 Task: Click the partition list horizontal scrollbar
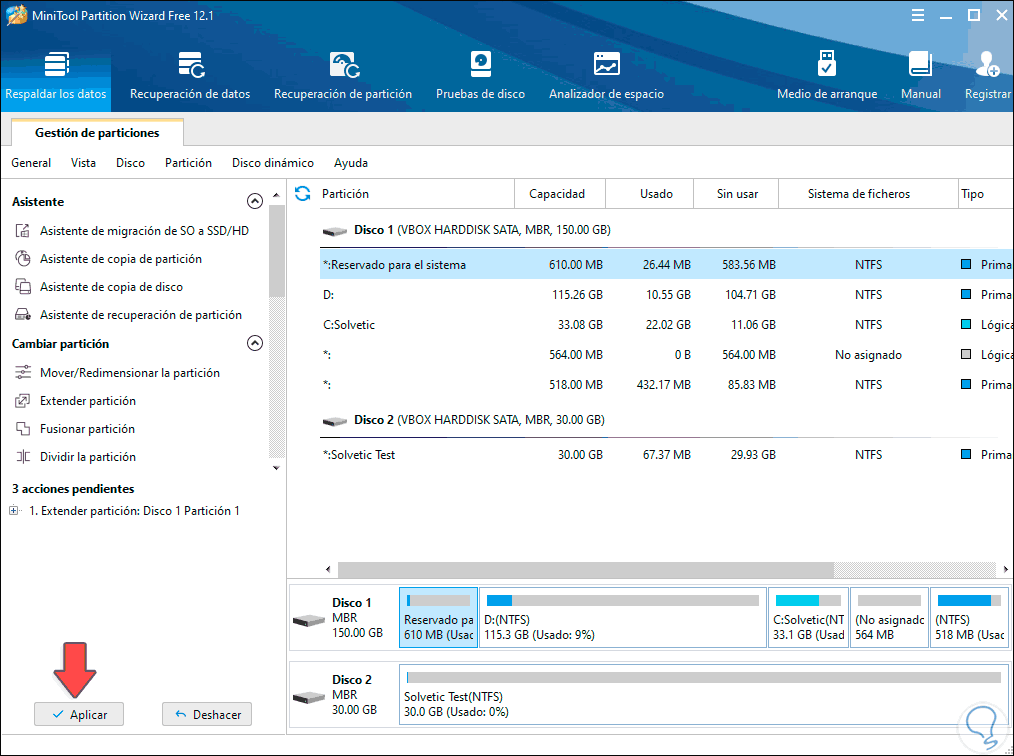tap(584, 569)
